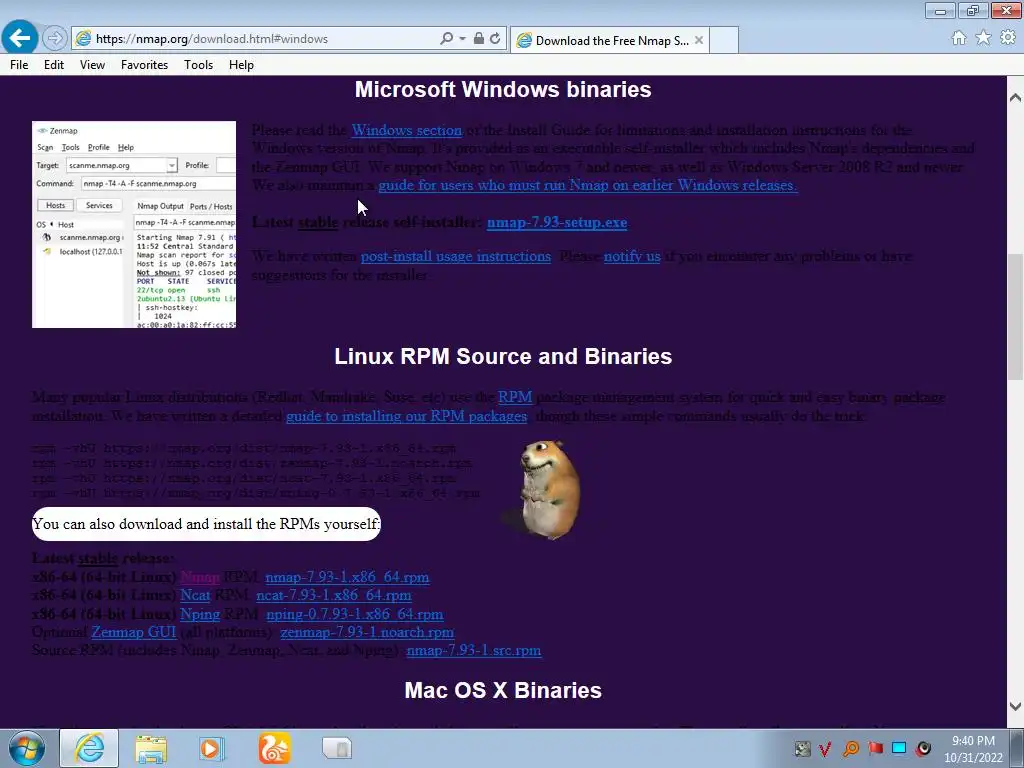Click the Zenmap screenshot thumbnail
Viewport: 1024px width, 768px height.
pyautogui.click(x=134, y=224)
